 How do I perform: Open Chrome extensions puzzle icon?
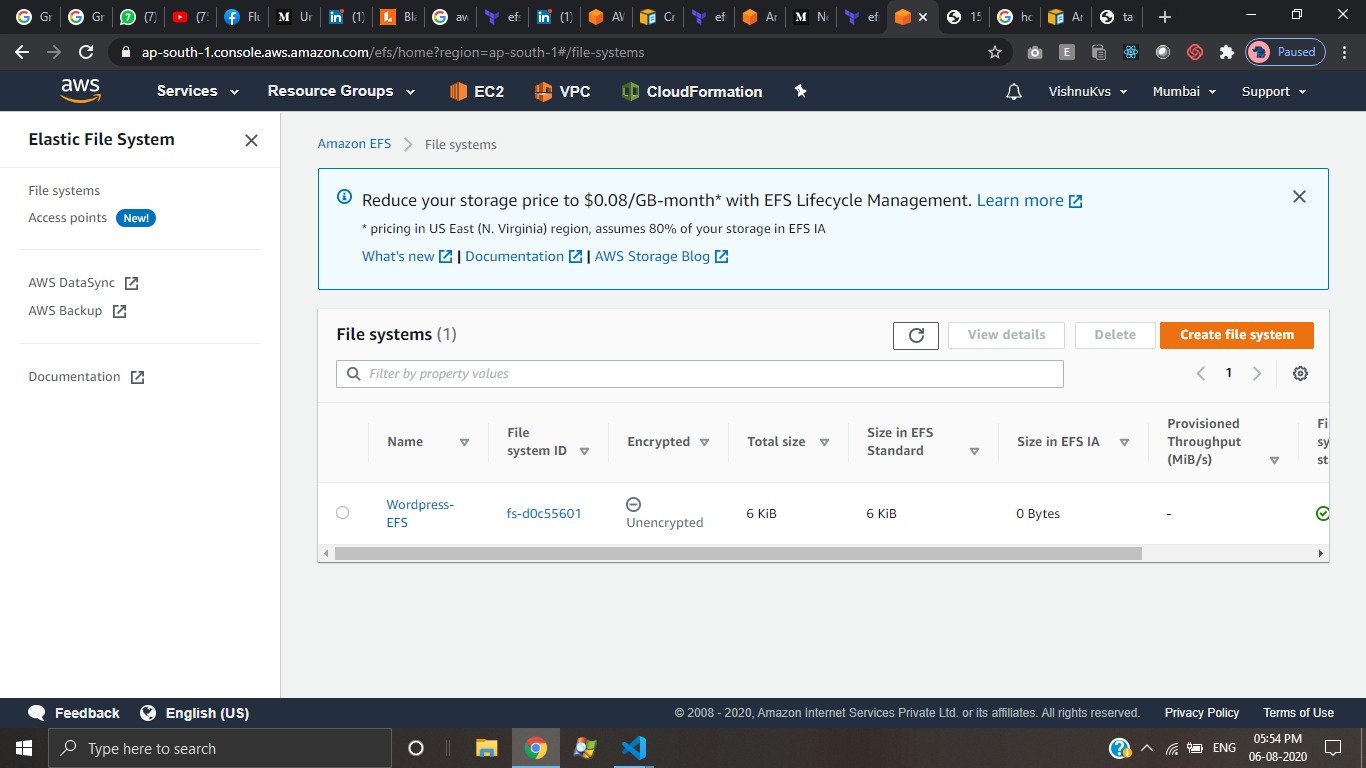click(x=1226, y=52)
